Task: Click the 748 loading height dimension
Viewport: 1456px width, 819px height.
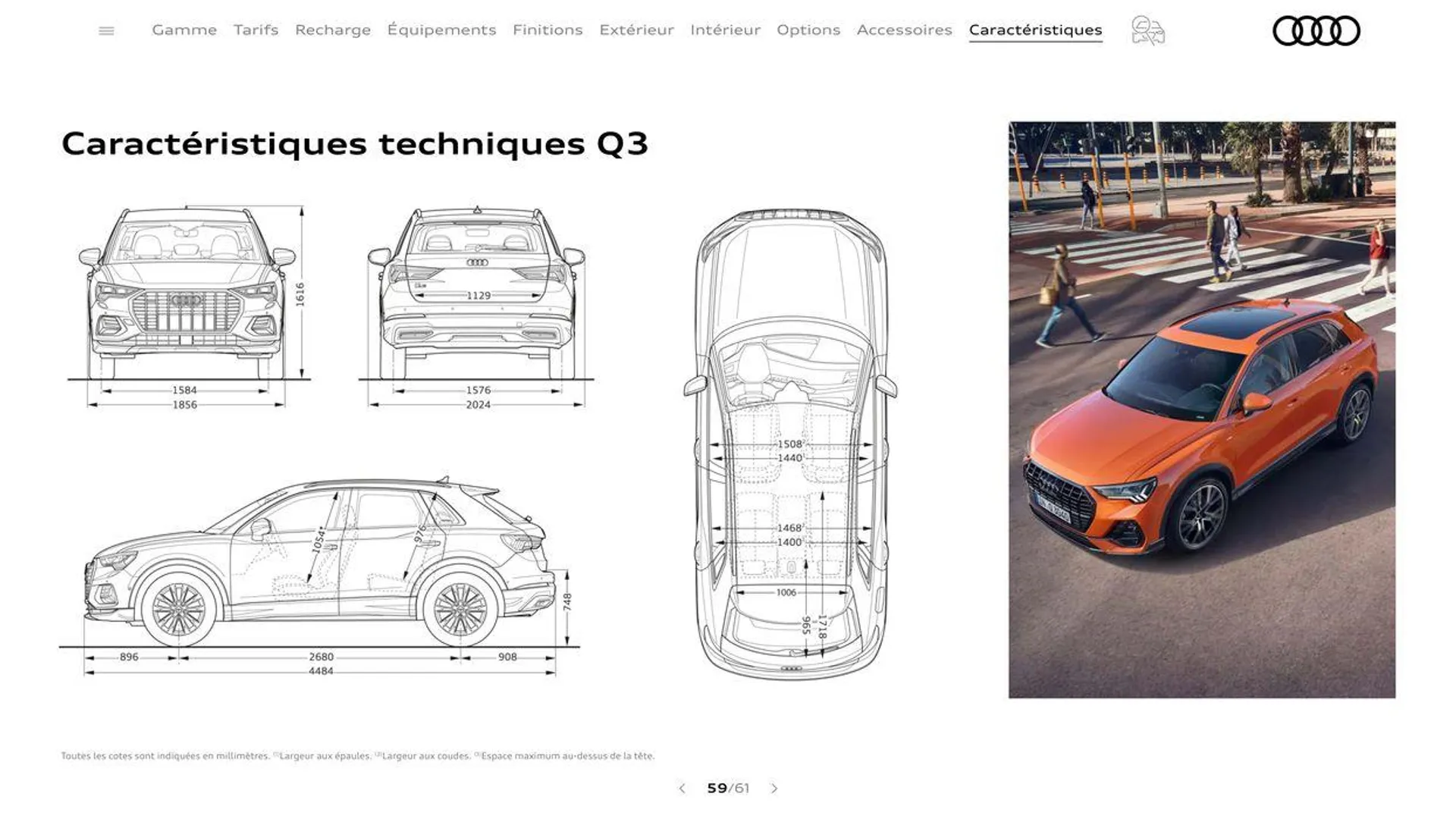Action: point(567,602)
